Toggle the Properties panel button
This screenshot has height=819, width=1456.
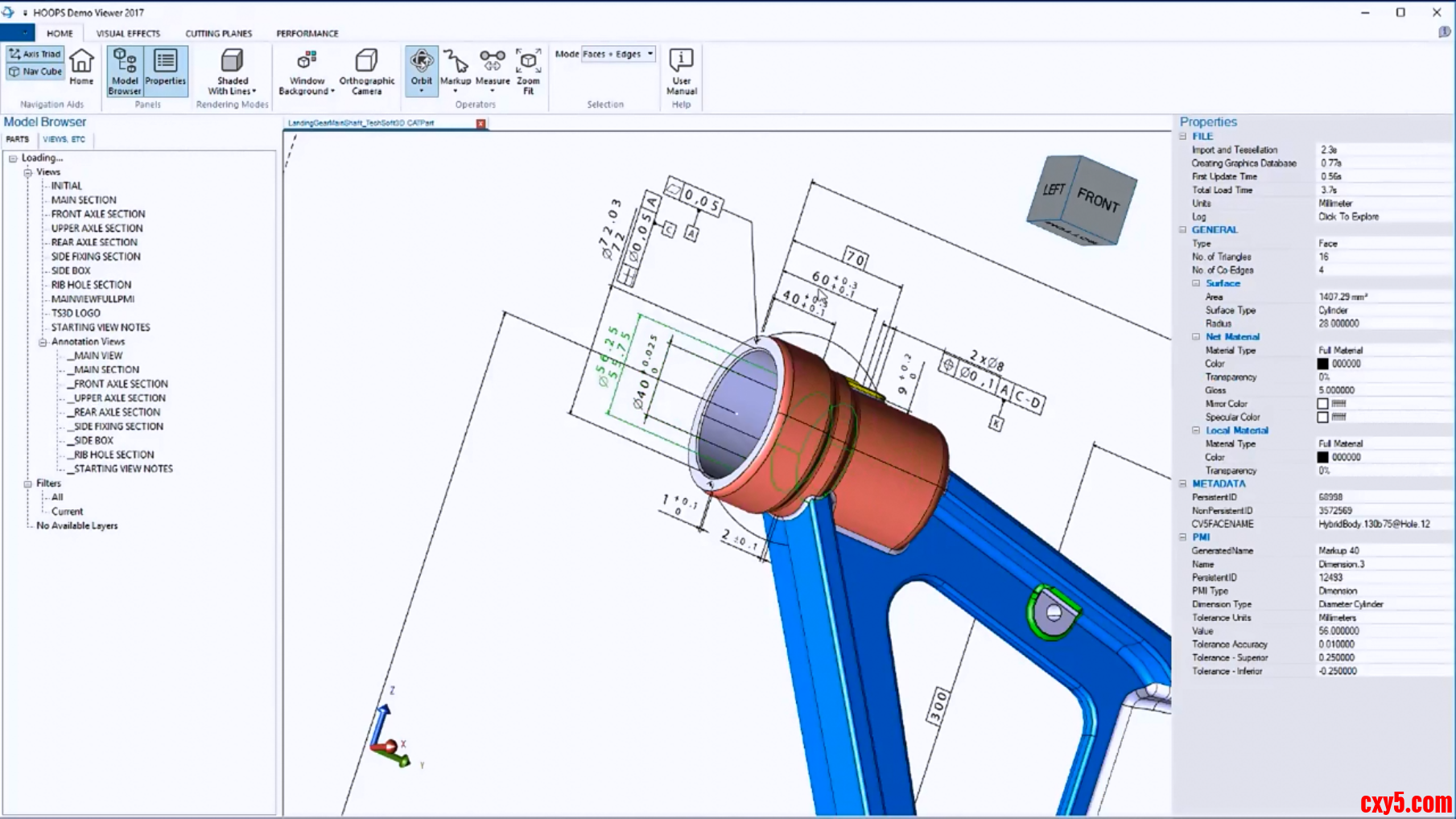(166, 71)
